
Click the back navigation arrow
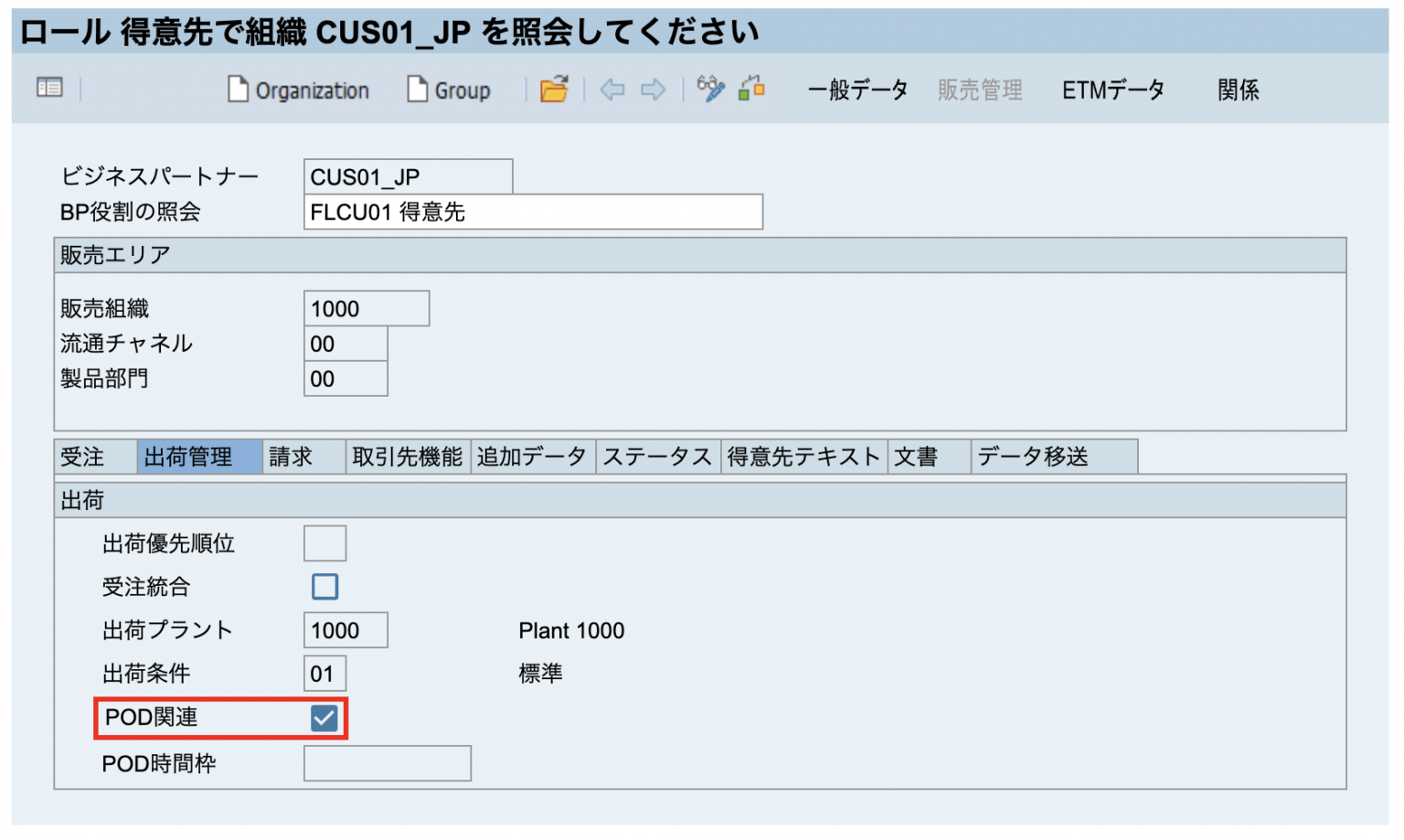612,89
